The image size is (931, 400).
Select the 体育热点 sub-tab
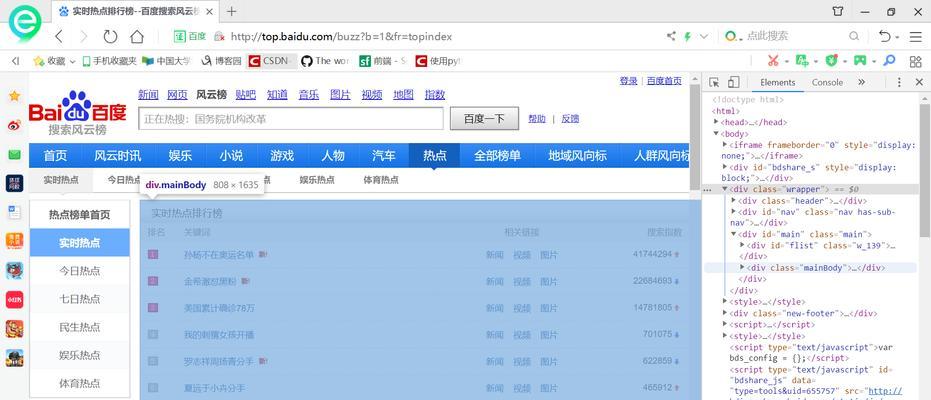(381, 180)
